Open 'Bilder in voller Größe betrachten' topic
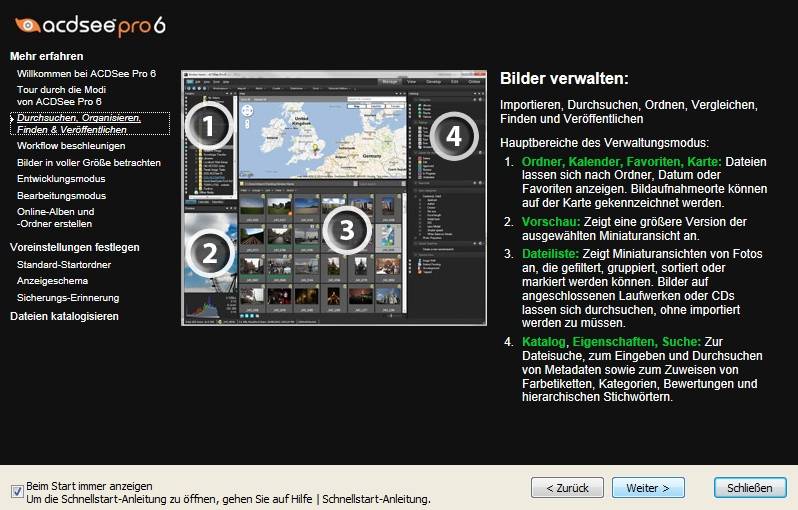 [x=89, y=163]
